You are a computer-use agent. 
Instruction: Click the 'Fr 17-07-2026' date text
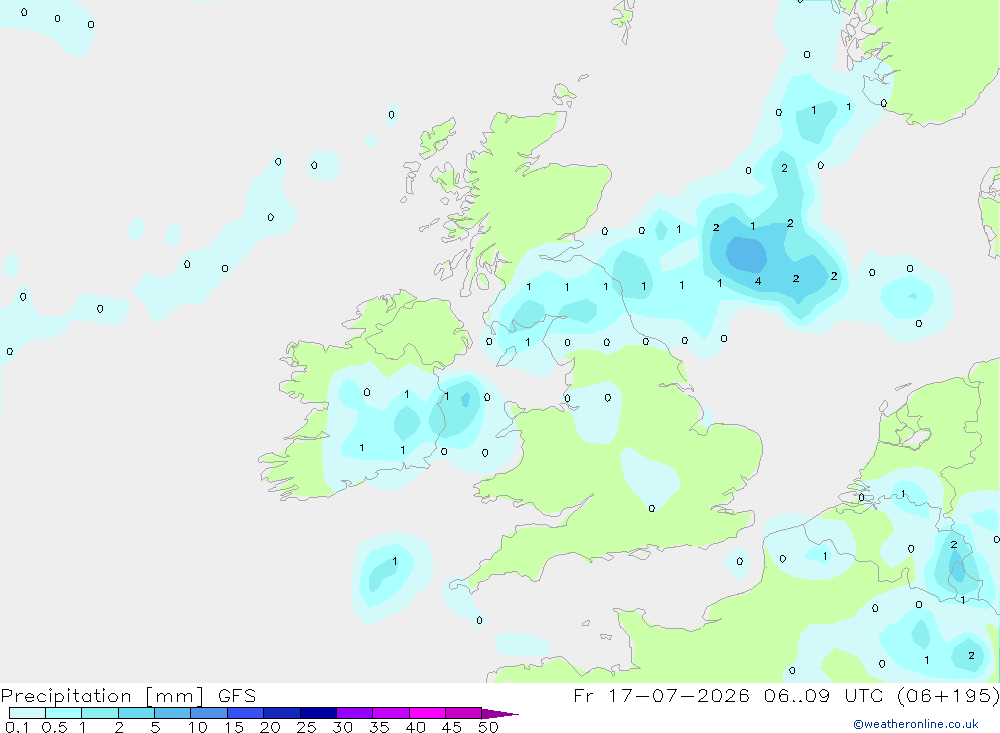(x=661, y=695)
